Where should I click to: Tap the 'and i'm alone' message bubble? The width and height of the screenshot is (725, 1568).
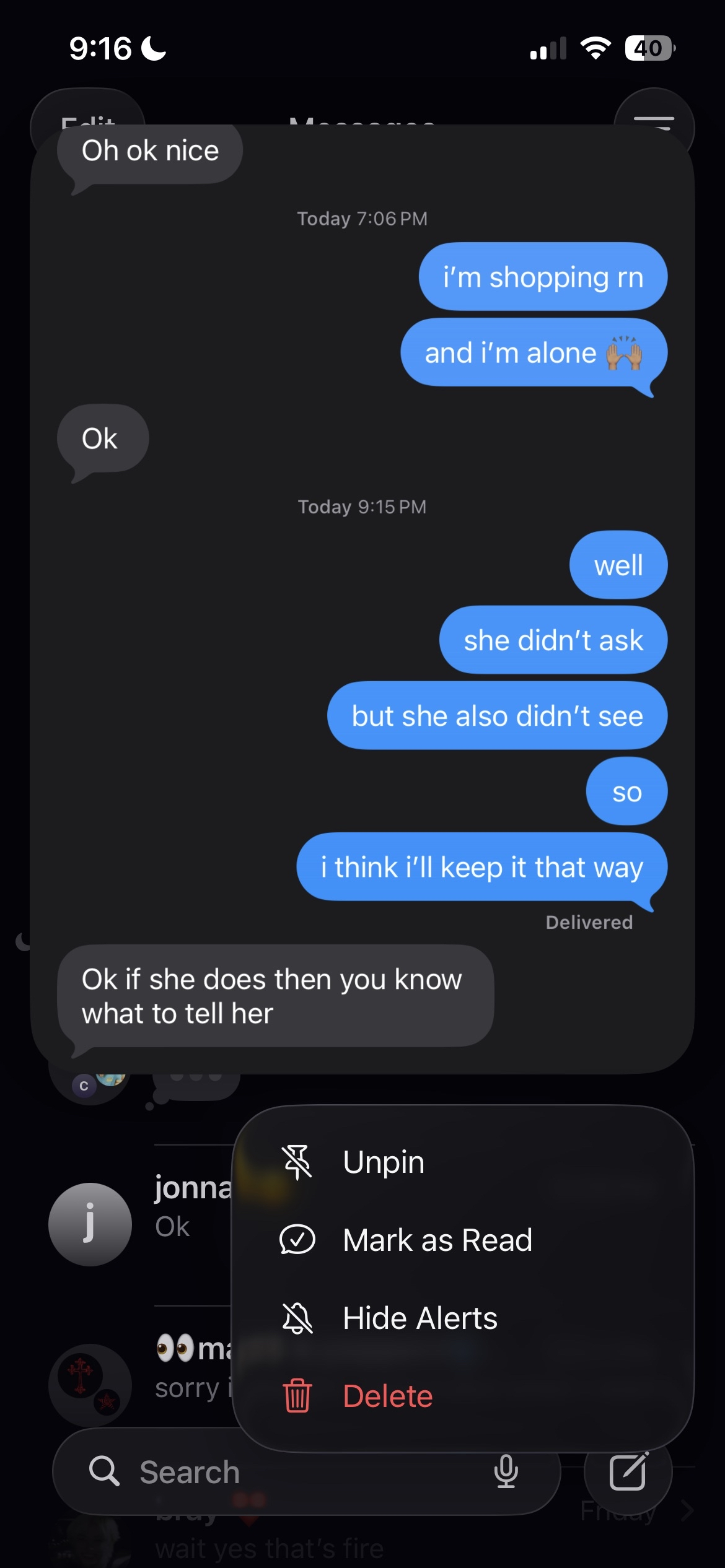pyautogui.click(x=534, y=353)
